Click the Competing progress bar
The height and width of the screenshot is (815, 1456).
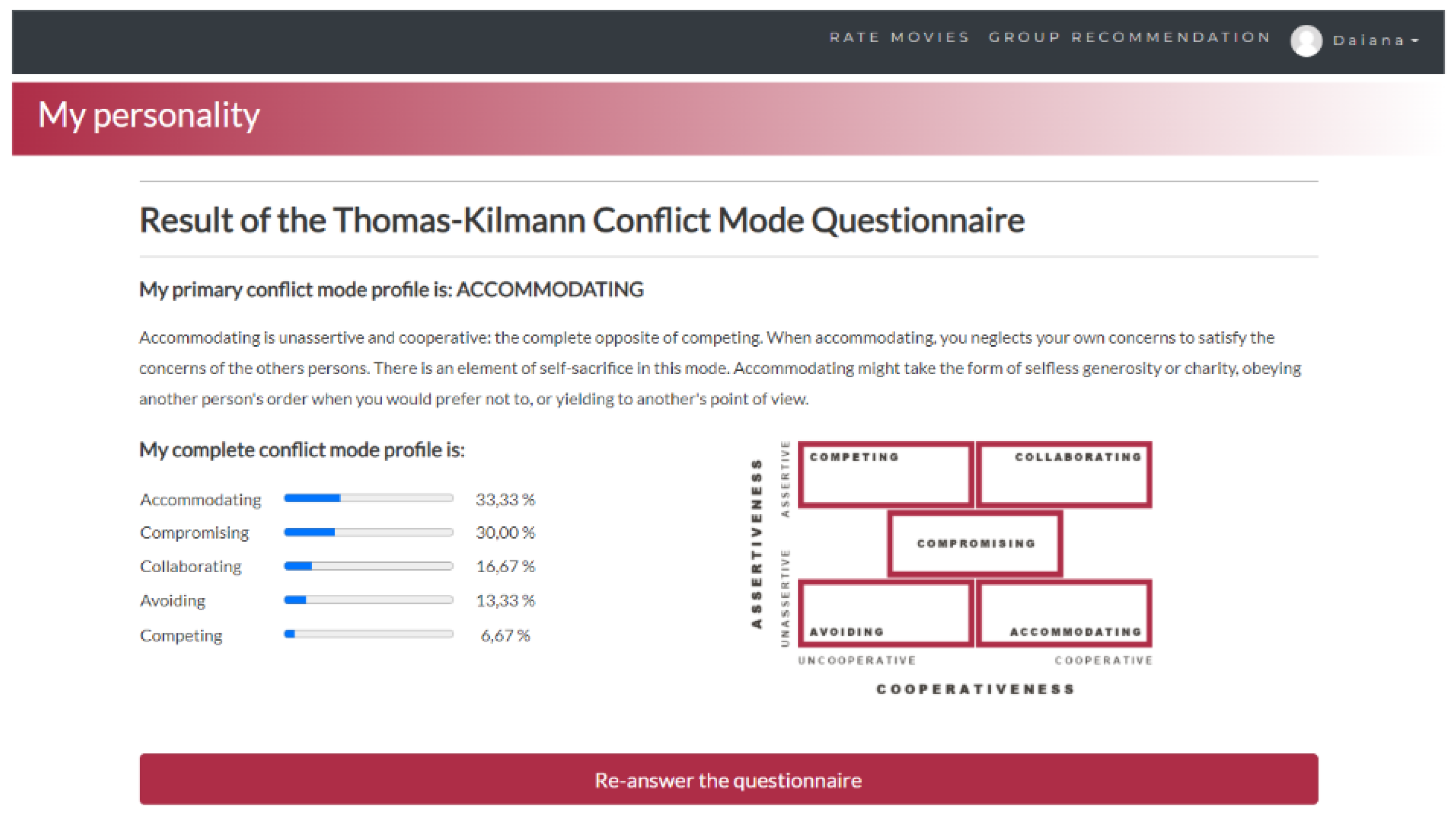[x=369, y=634]
